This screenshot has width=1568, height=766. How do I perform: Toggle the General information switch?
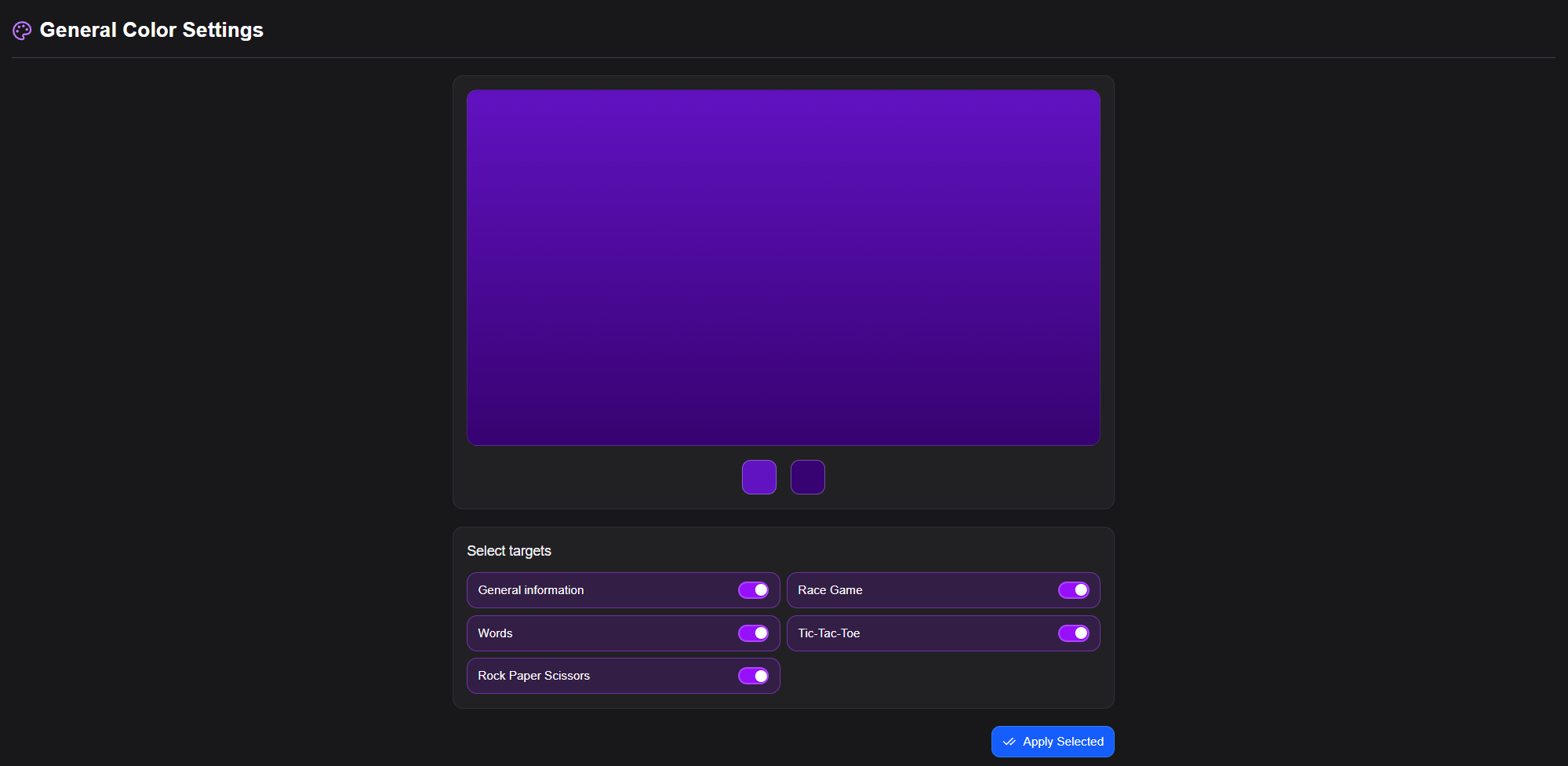(x=753, y=590)
